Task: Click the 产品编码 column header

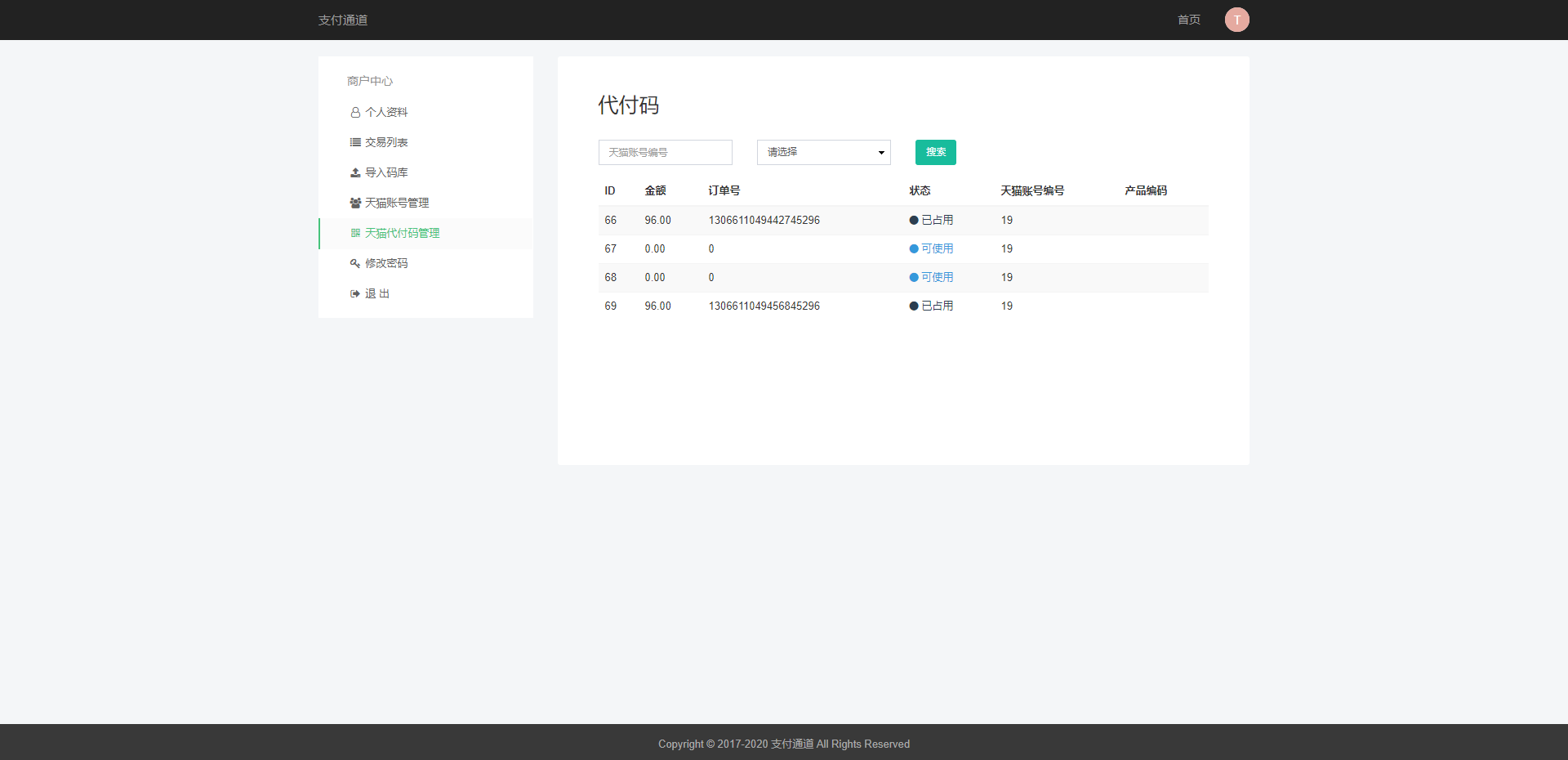Action: pyautogui.click(x=1145, y=190)
